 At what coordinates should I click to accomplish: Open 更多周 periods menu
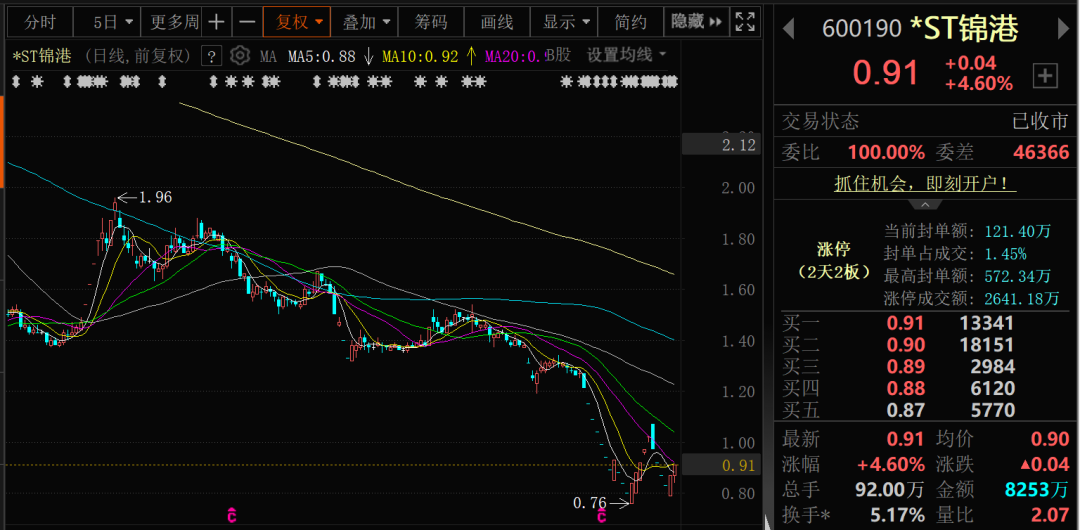pyautogui.click(x=174, y=21)
